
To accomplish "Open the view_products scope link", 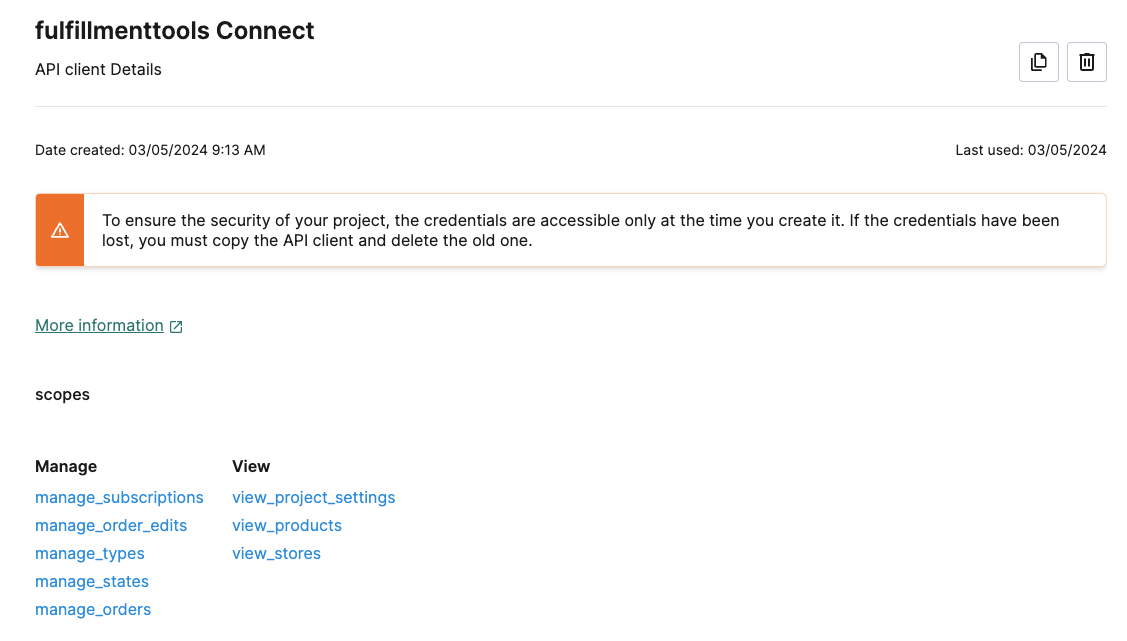I will [287, 525].
